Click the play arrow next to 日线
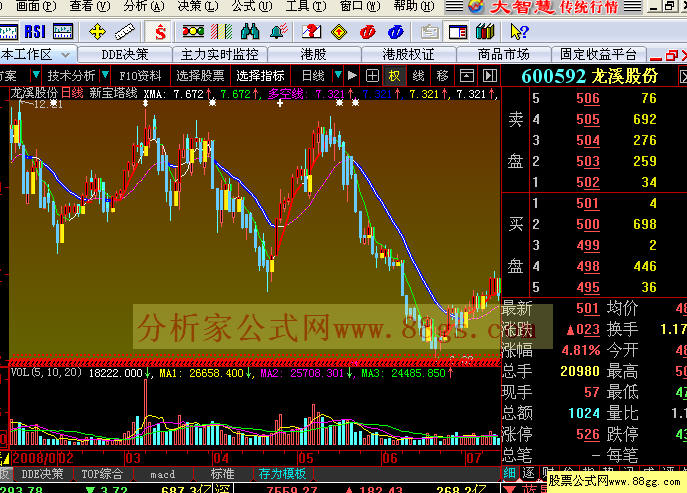 (352, 76)
